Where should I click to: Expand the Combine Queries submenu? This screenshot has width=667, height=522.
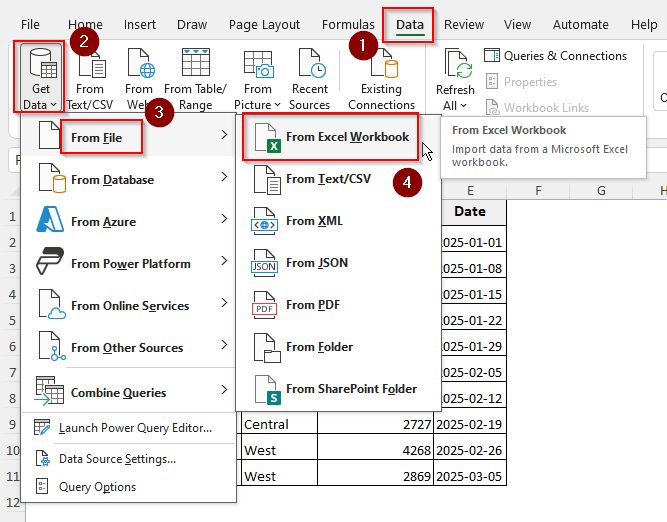tap(129, 392)
